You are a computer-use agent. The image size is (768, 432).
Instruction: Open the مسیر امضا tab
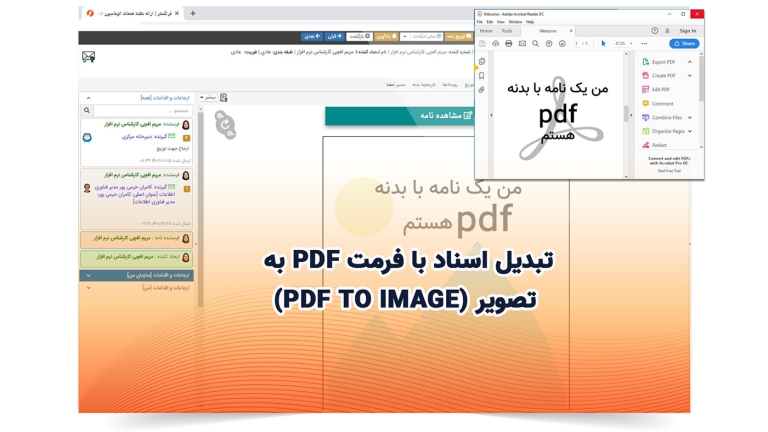[396, 85]
